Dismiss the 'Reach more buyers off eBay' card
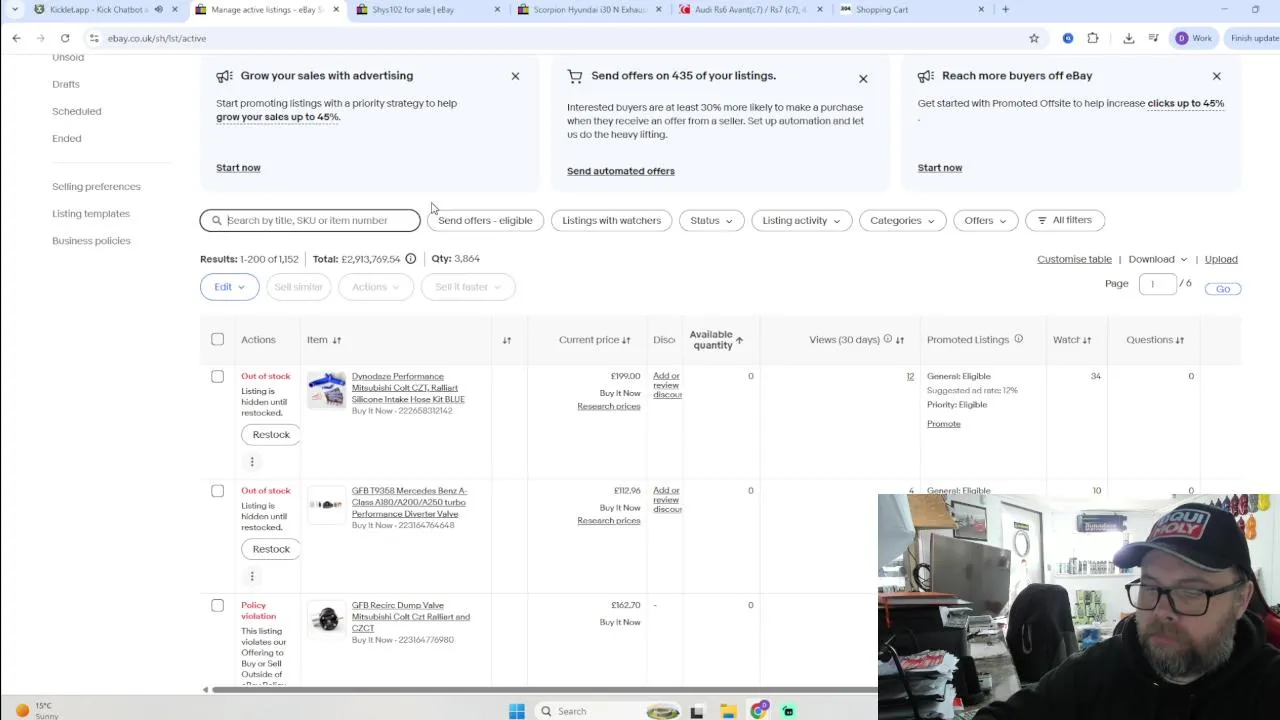Image resolution: width=1280 pixels, height=720 pixels. click(x=1216, y=76)
